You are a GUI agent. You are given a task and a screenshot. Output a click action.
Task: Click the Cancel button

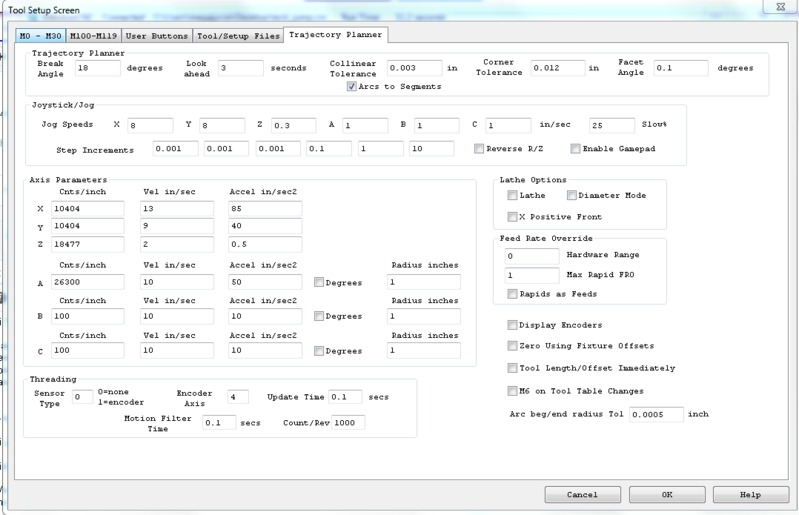coord(581,495)
